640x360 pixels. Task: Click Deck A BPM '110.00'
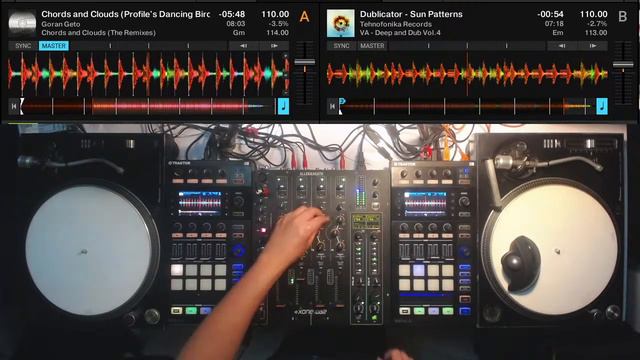275,14
